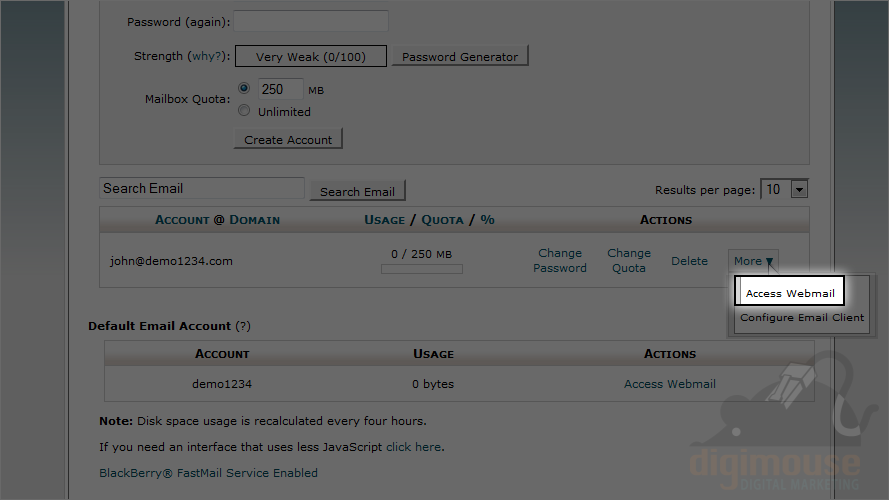Click the Search Email text field
Image resolution: width=889 pixels, height=500 pixels.
pyautogui.click(x=202, y=188)
